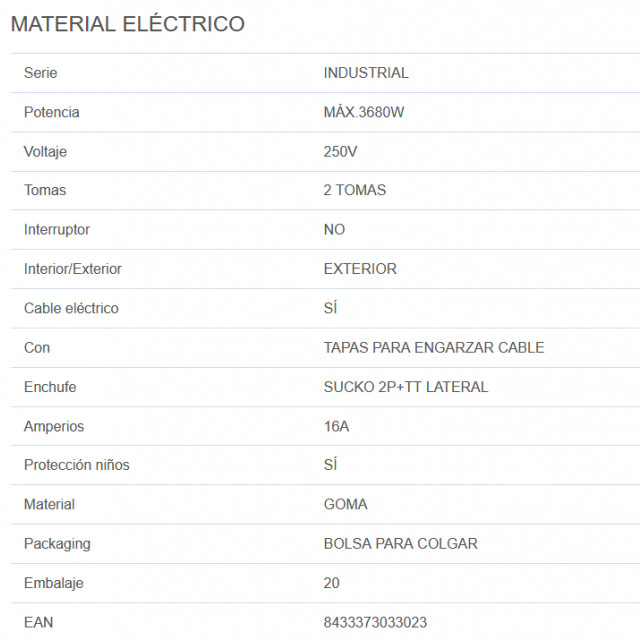
Task: Click the Cable eléctrico label
Action: pos(71,308)
